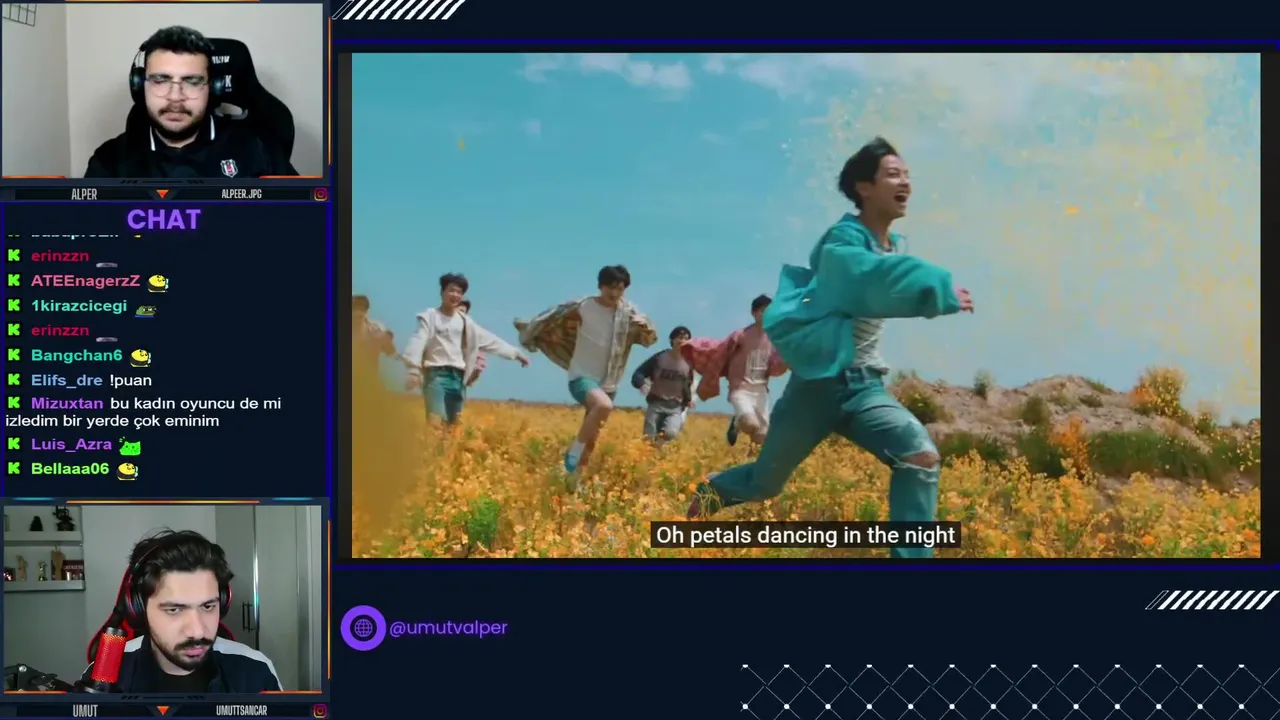Click the Kick badge beside Bangchan6
The width and height of the screenshot is (1280, 720).
[x=14, y=355]
